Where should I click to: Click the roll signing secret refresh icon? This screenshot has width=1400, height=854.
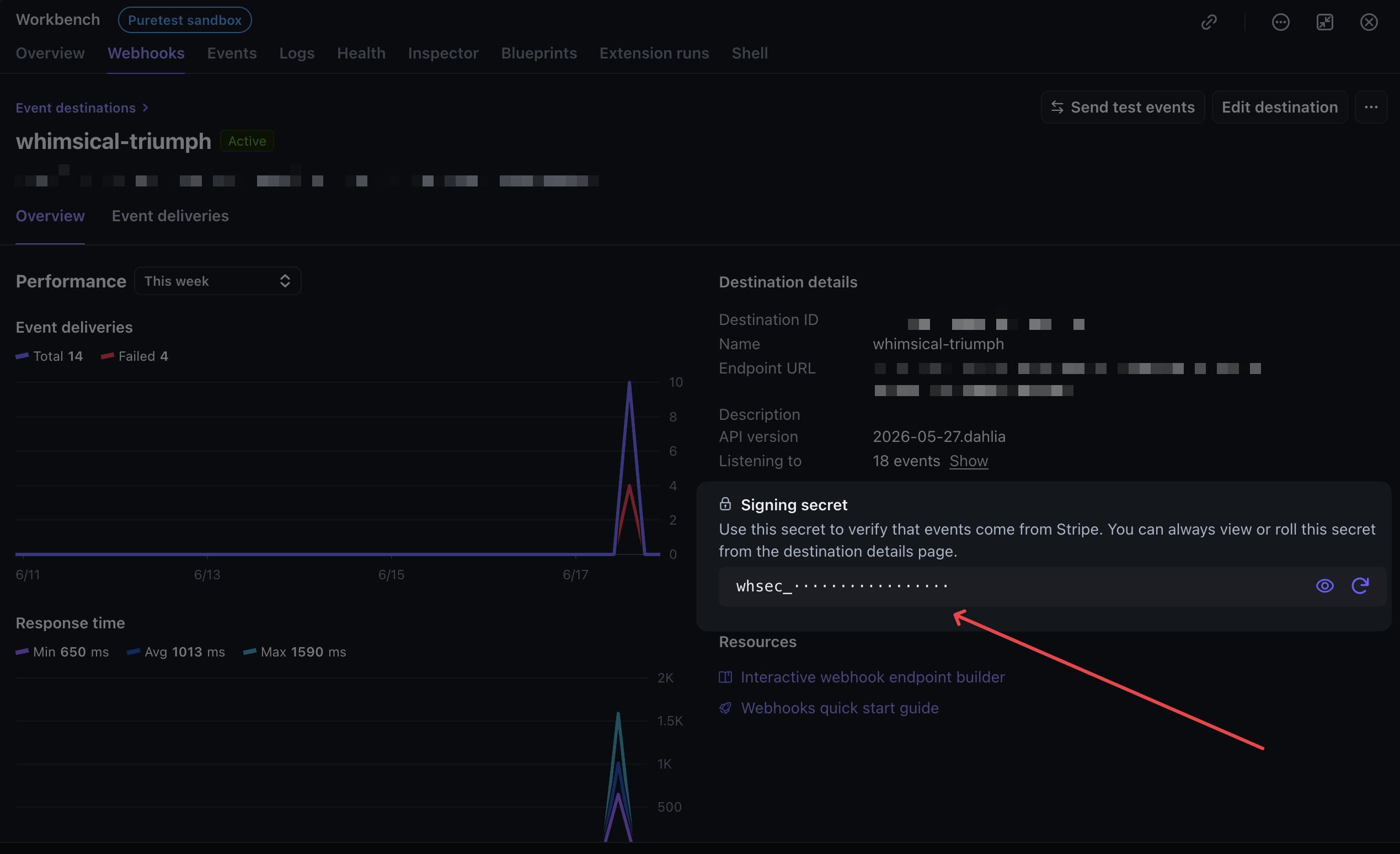[1360, 586]
